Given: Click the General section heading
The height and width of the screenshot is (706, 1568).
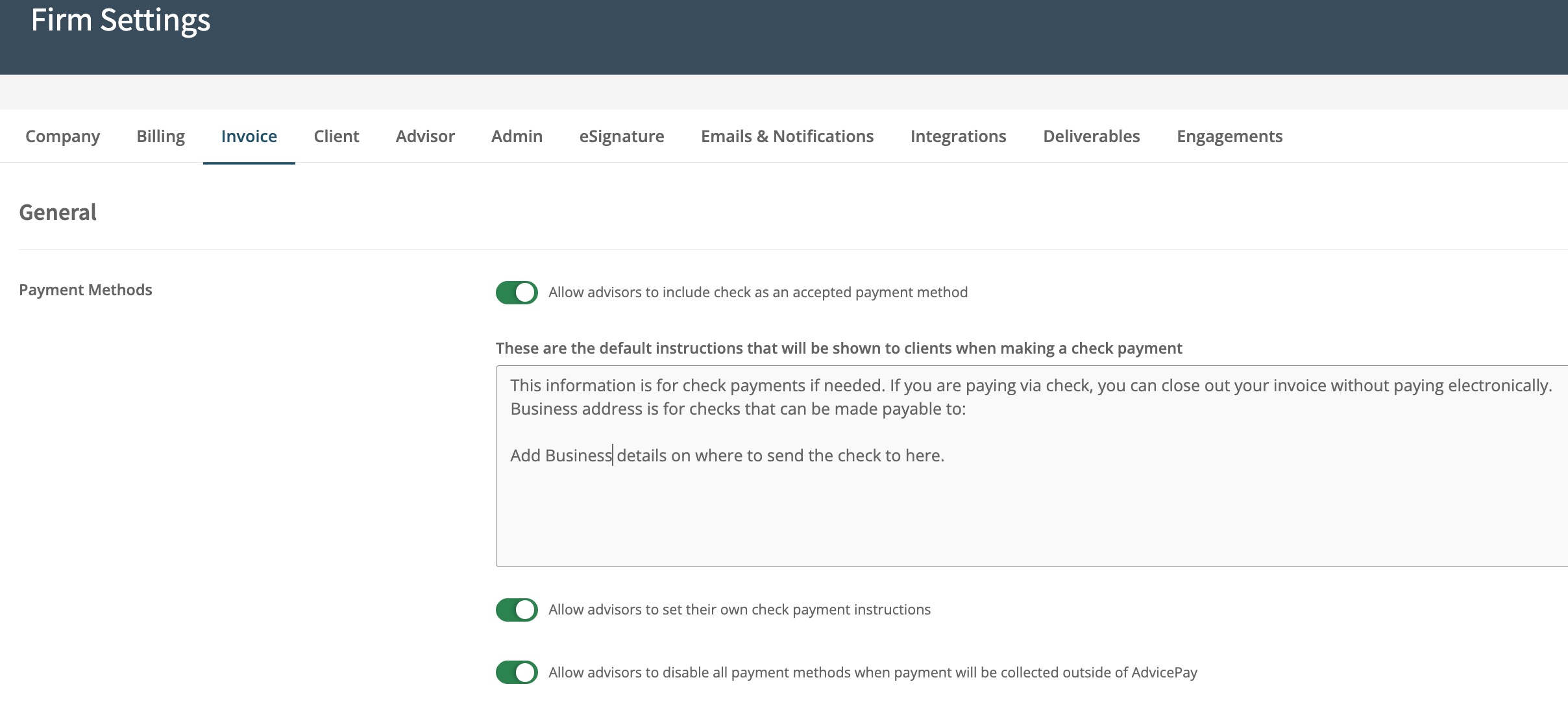Looking at the screenshot, I should [x=58, y=212].
